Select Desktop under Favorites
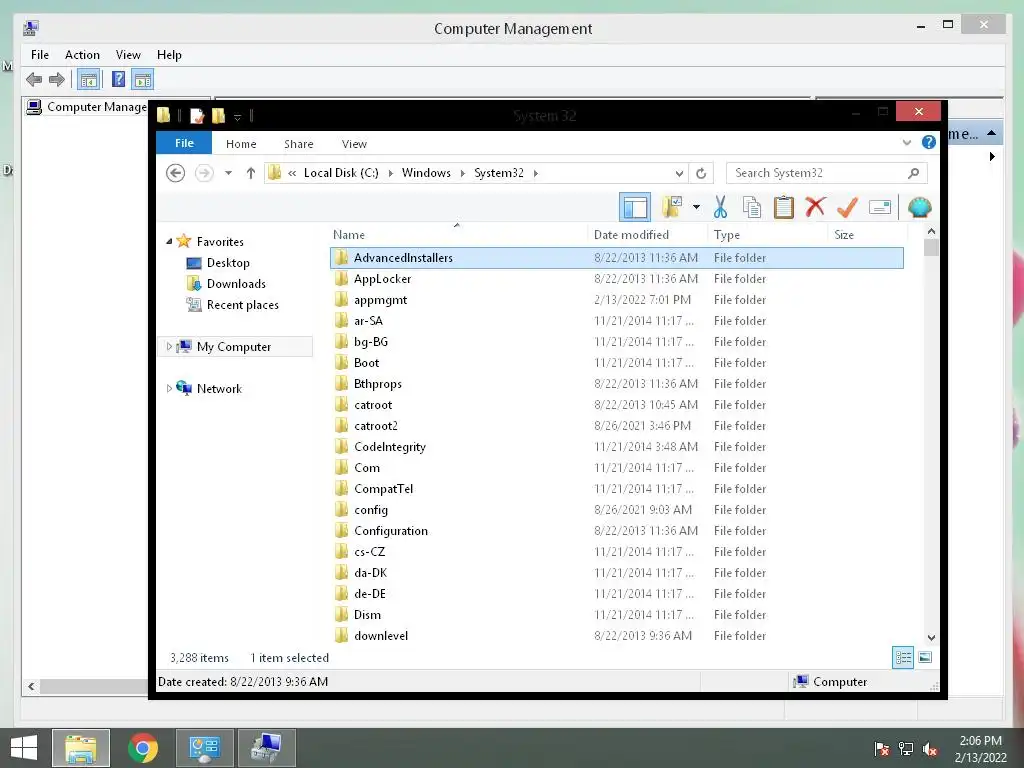 (228, 263)
